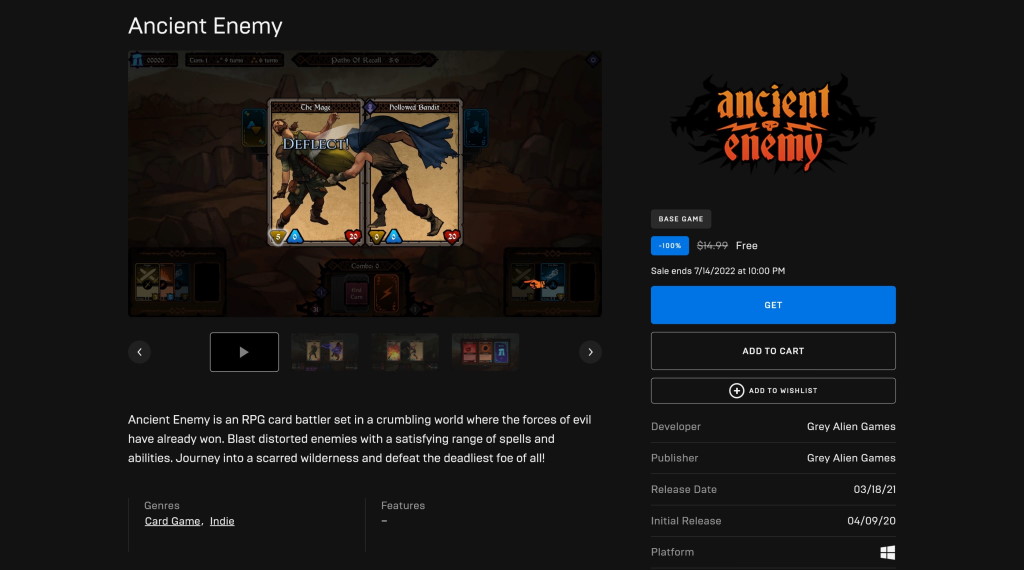Click the Ancient Enemy page title
This screenshot has height=570, width=1024.
(x=205, y=26)
